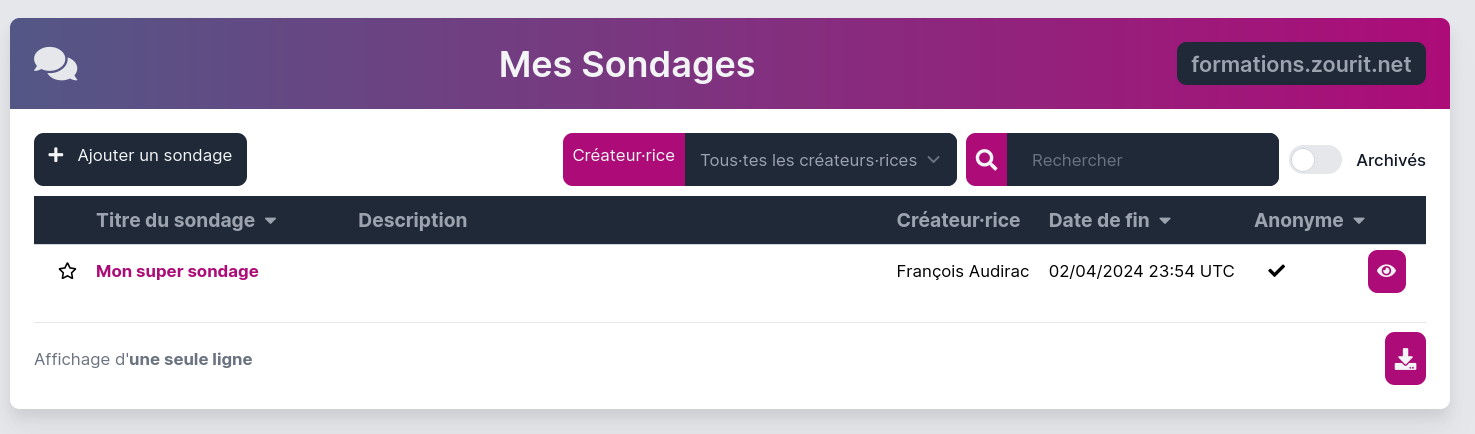Viewport: 1475px width, 434px height.
Task: Click the Créateur·rice column header
Action: [958, 220]
